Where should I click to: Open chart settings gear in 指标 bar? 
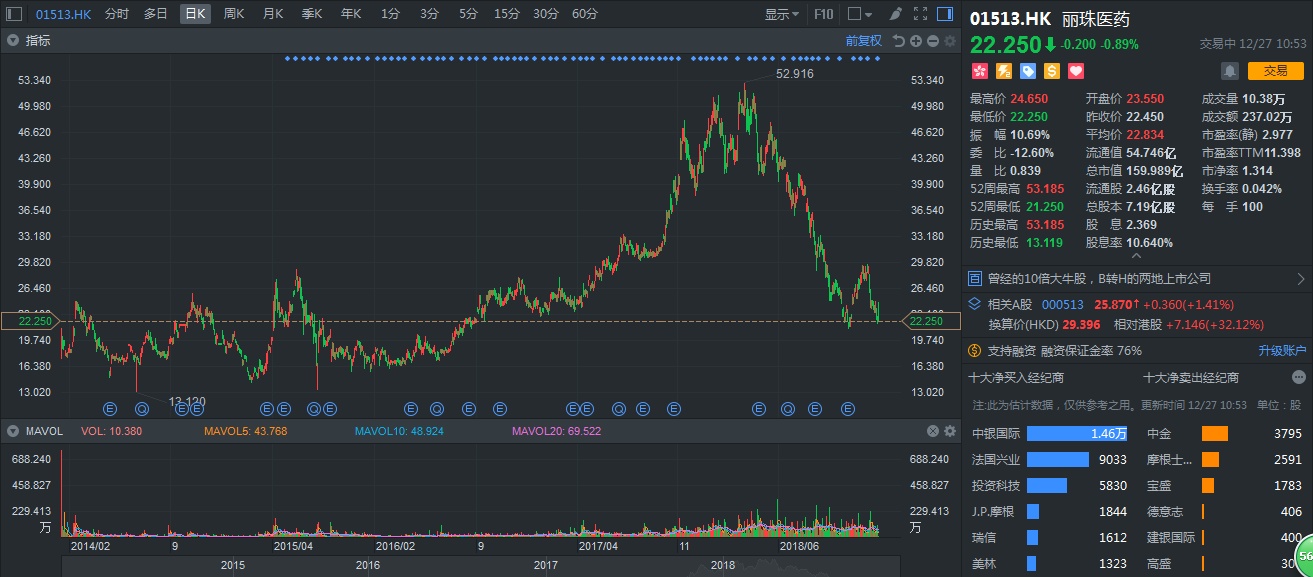[x=949, y=41]
